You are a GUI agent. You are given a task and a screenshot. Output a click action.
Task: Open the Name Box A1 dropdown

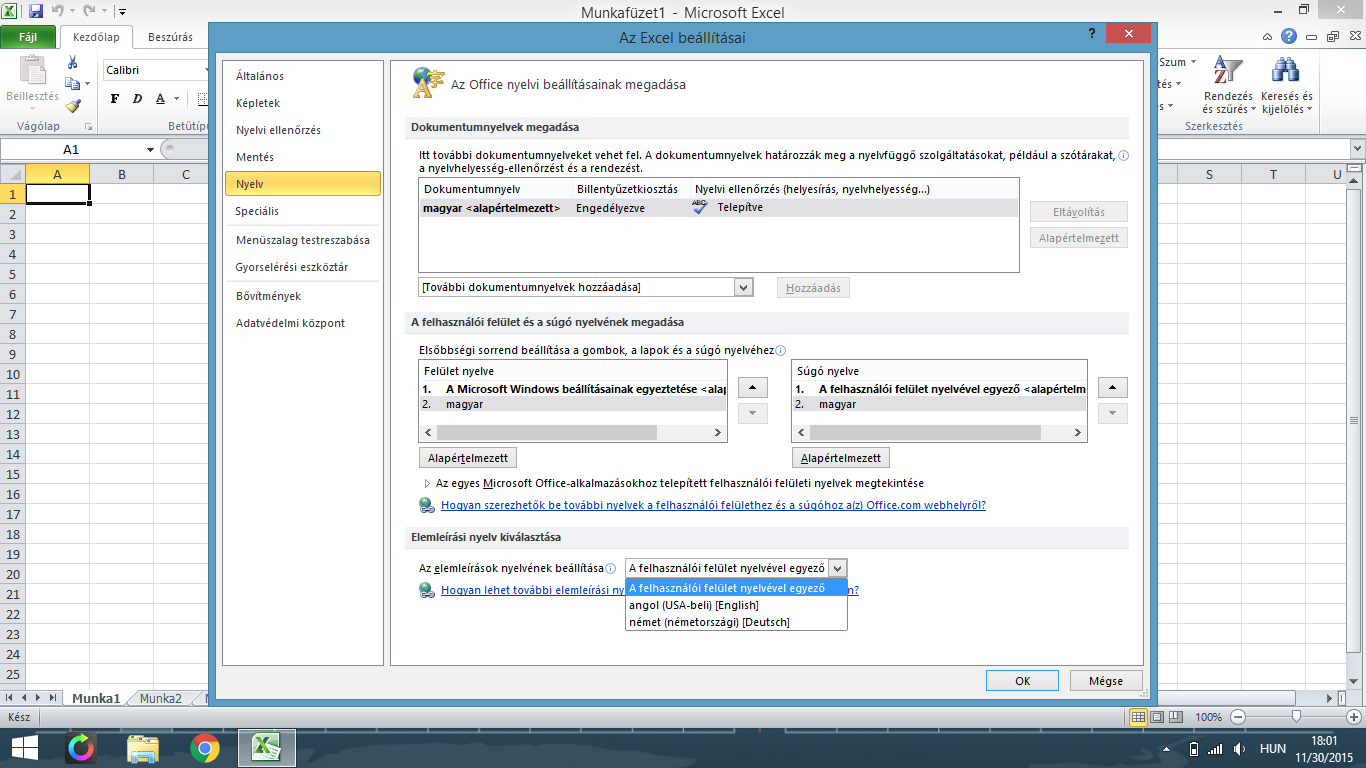[150, 149]
